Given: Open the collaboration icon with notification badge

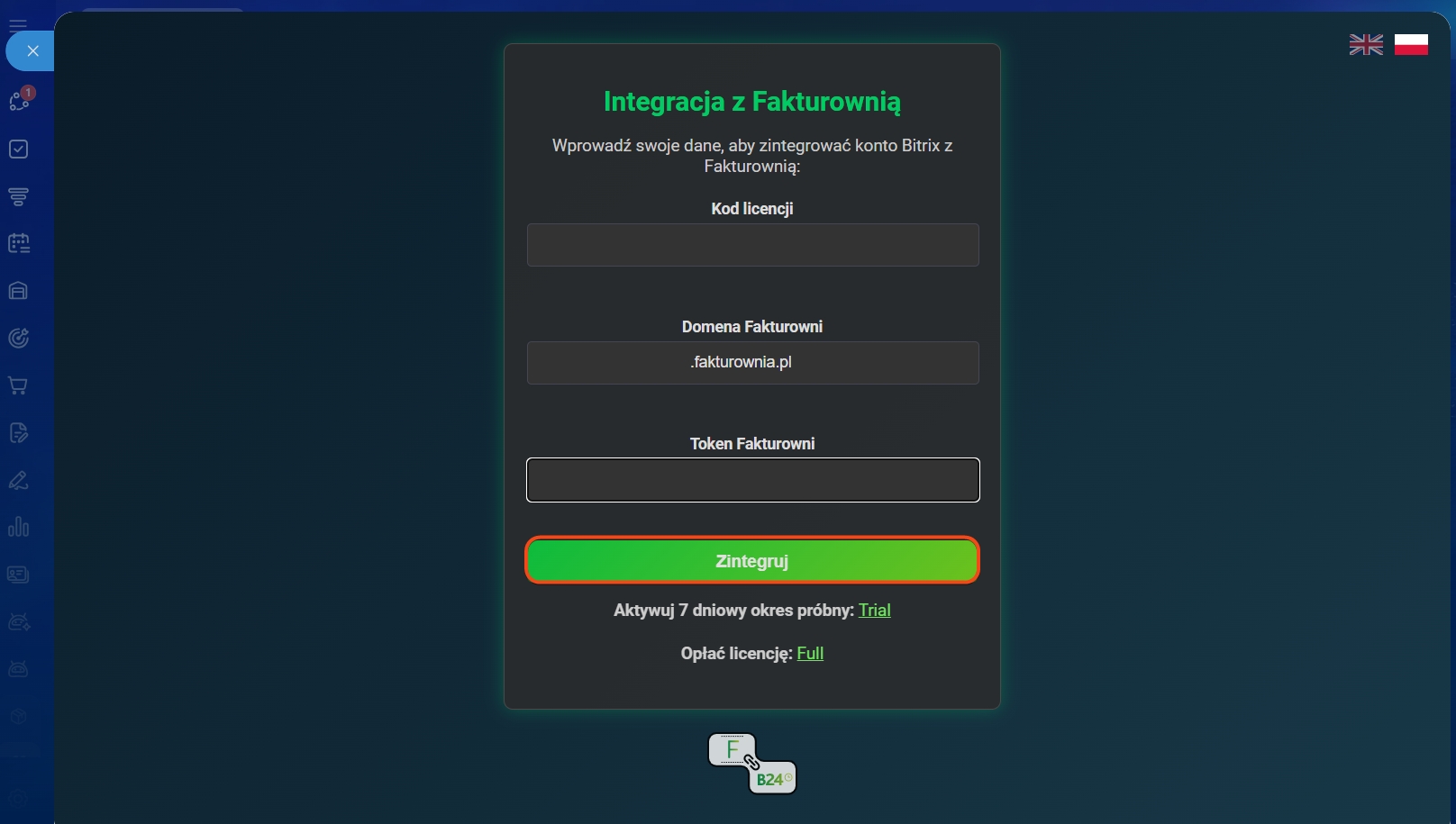Looking at the screenshot, I should tap(20, 100).
